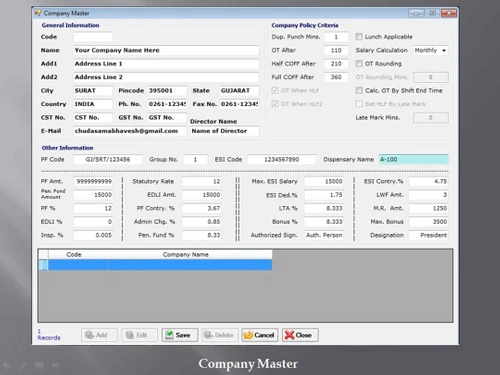Click the Full COFF After field
The width and height of the screenshot is (500, 375).
pos(336,77)
